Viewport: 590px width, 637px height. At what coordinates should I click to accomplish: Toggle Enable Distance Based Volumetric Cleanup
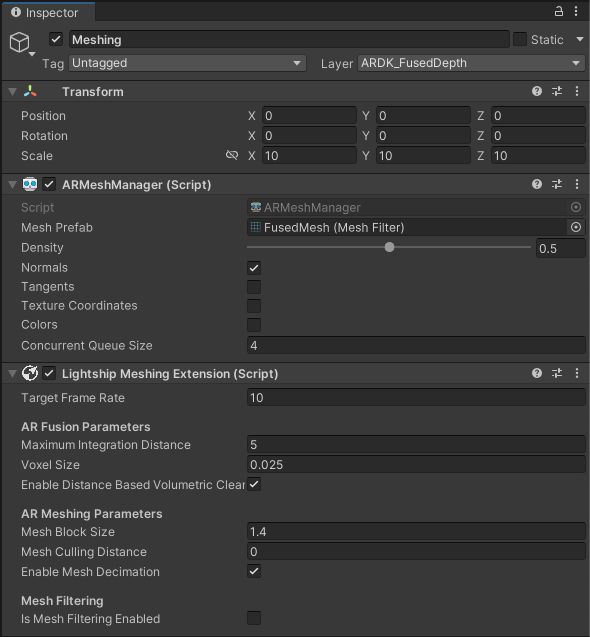point(254,484)
